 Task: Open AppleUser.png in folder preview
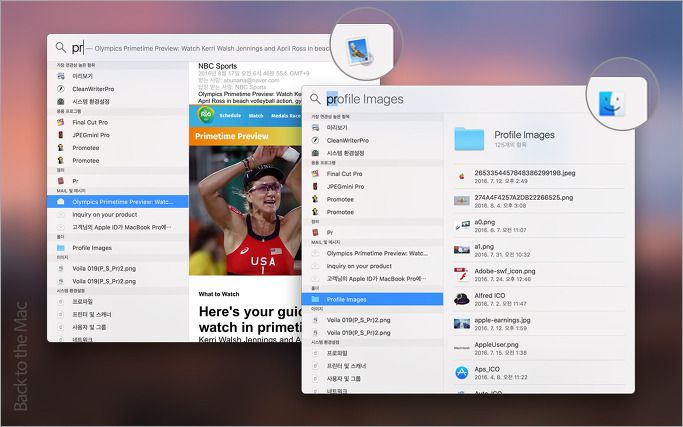click(539, 348)
